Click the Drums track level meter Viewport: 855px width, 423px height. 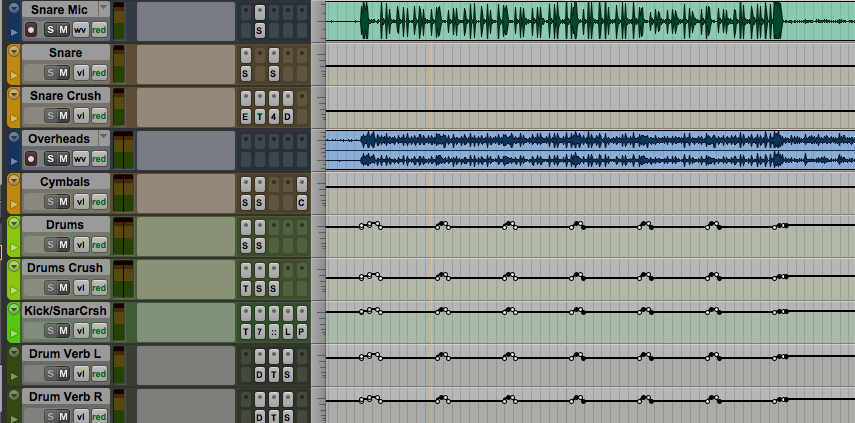[x=124, y=236]
